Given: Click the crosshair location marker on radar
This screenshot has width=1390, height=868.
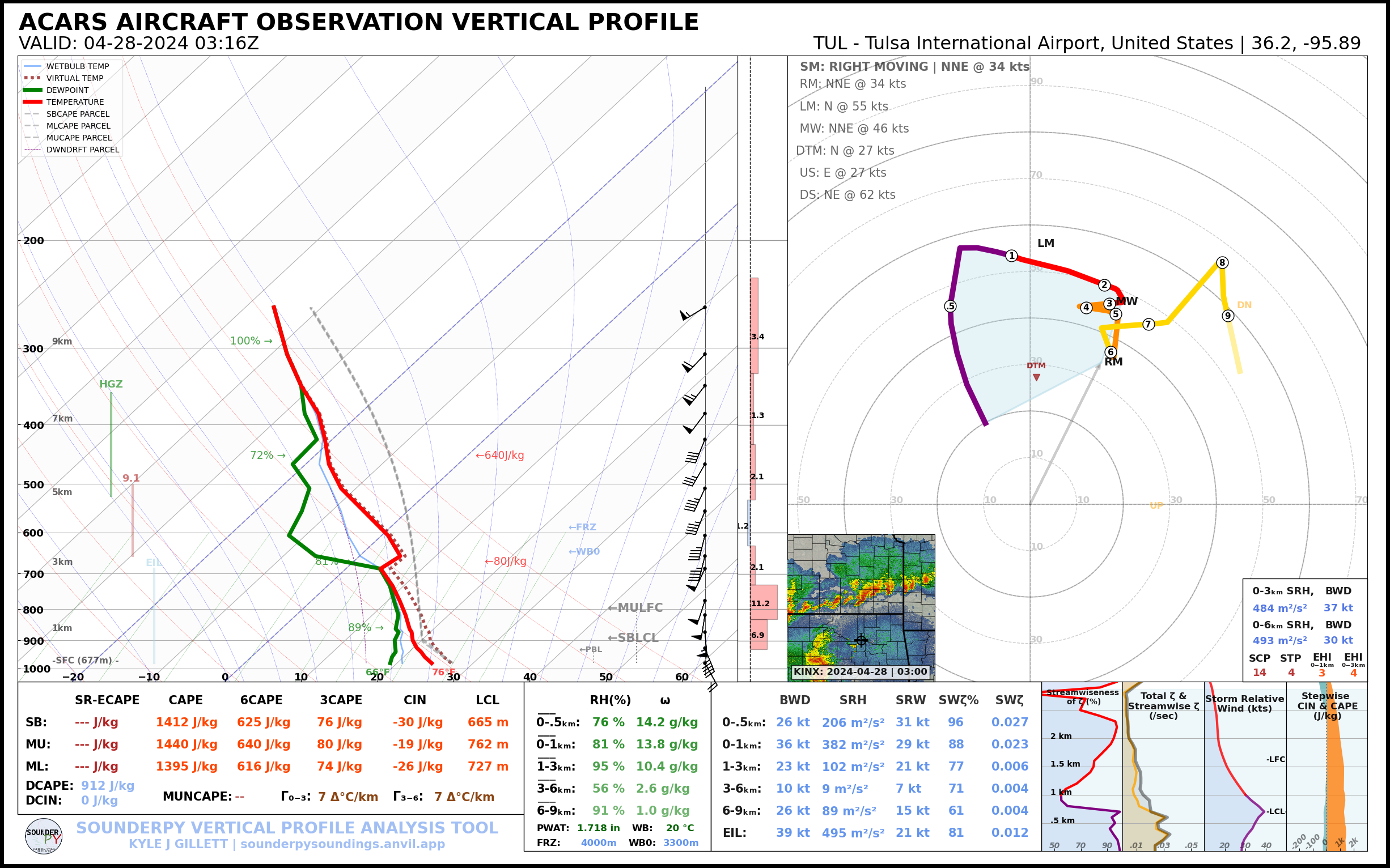Looking at the screenshot, I should click(861, 640).
